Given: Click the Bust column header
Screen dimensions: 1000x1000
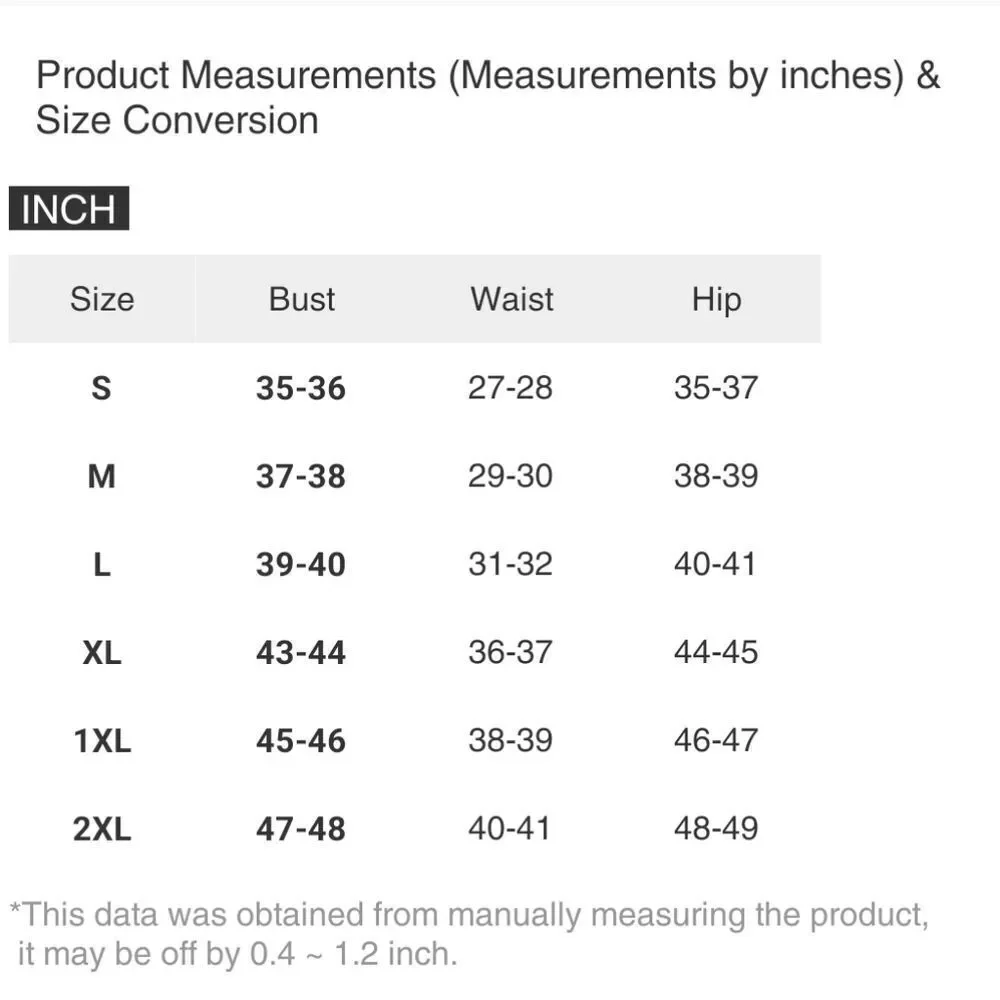Looking at the screenshot, I should [301, 299].
